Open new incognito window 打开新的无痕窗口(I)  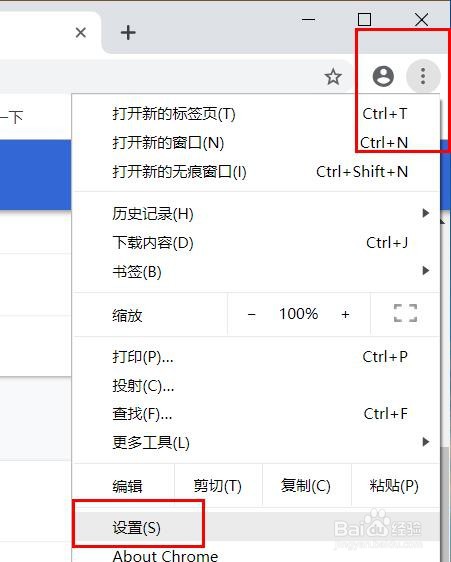tap(256, 172)
